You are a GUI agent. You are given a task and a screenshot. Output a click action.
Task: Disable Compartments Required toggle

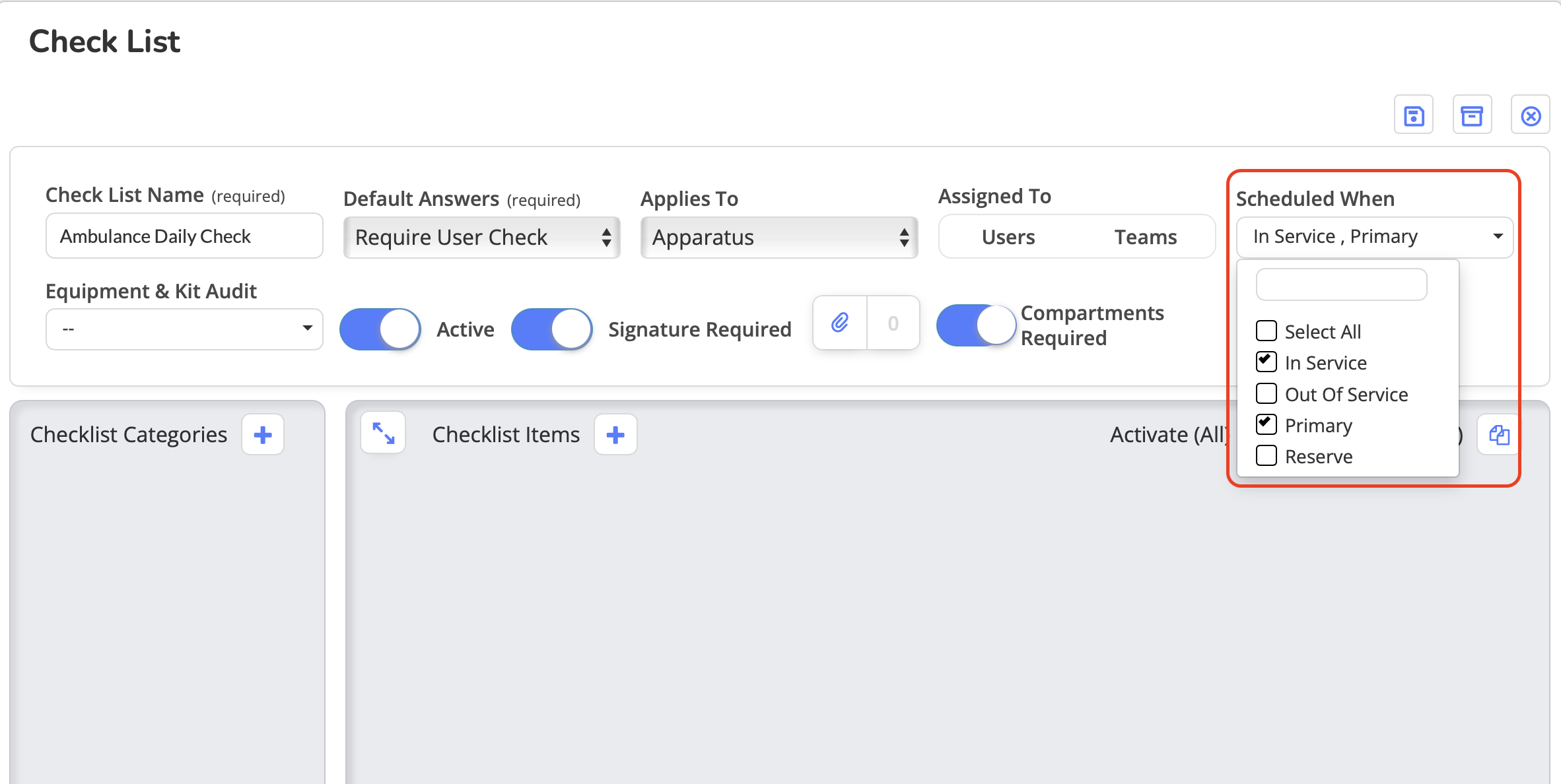(976, 325)
